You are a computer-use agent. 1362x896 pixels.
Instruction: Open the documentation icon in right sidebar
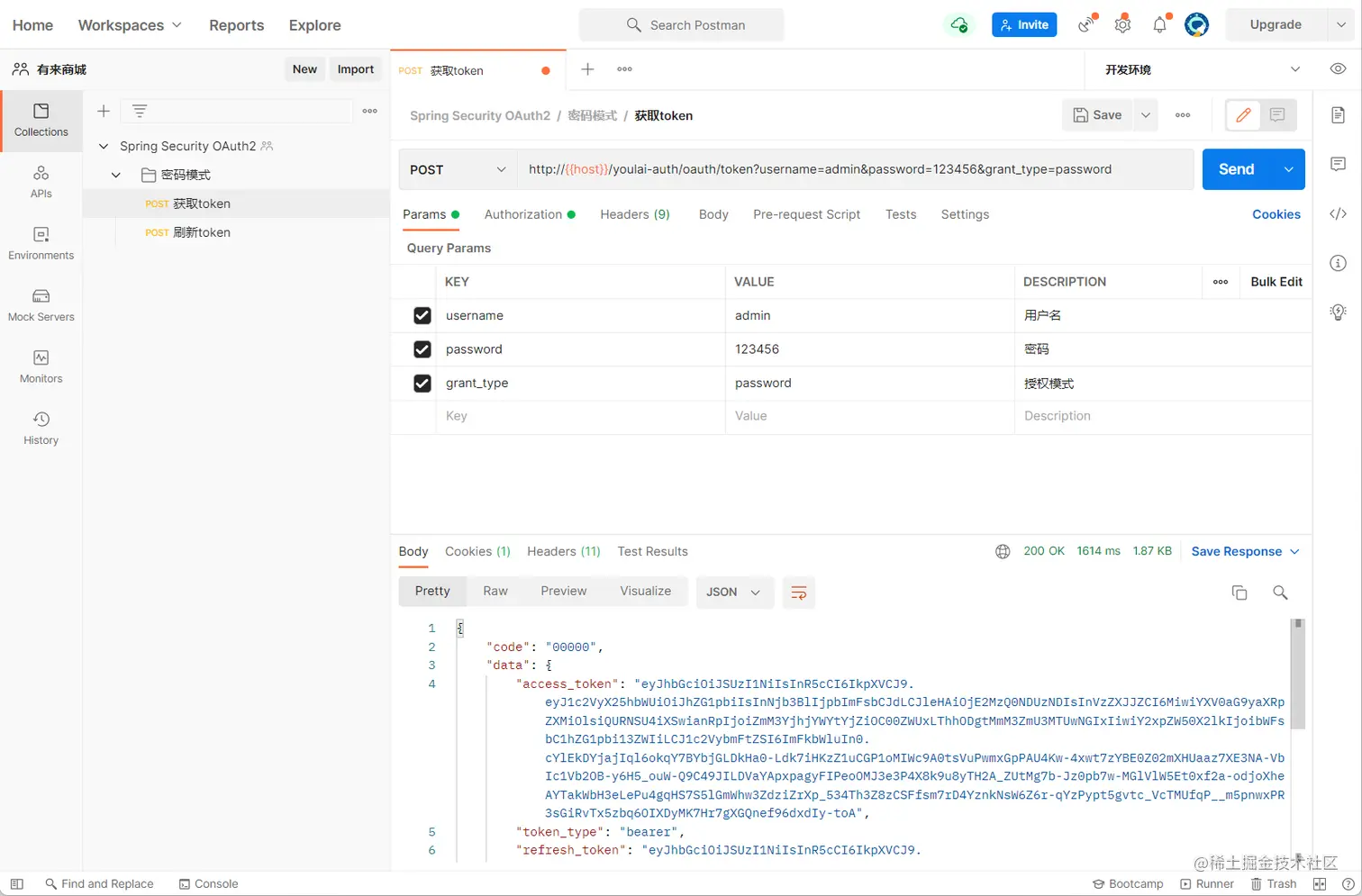(1338, 115)
